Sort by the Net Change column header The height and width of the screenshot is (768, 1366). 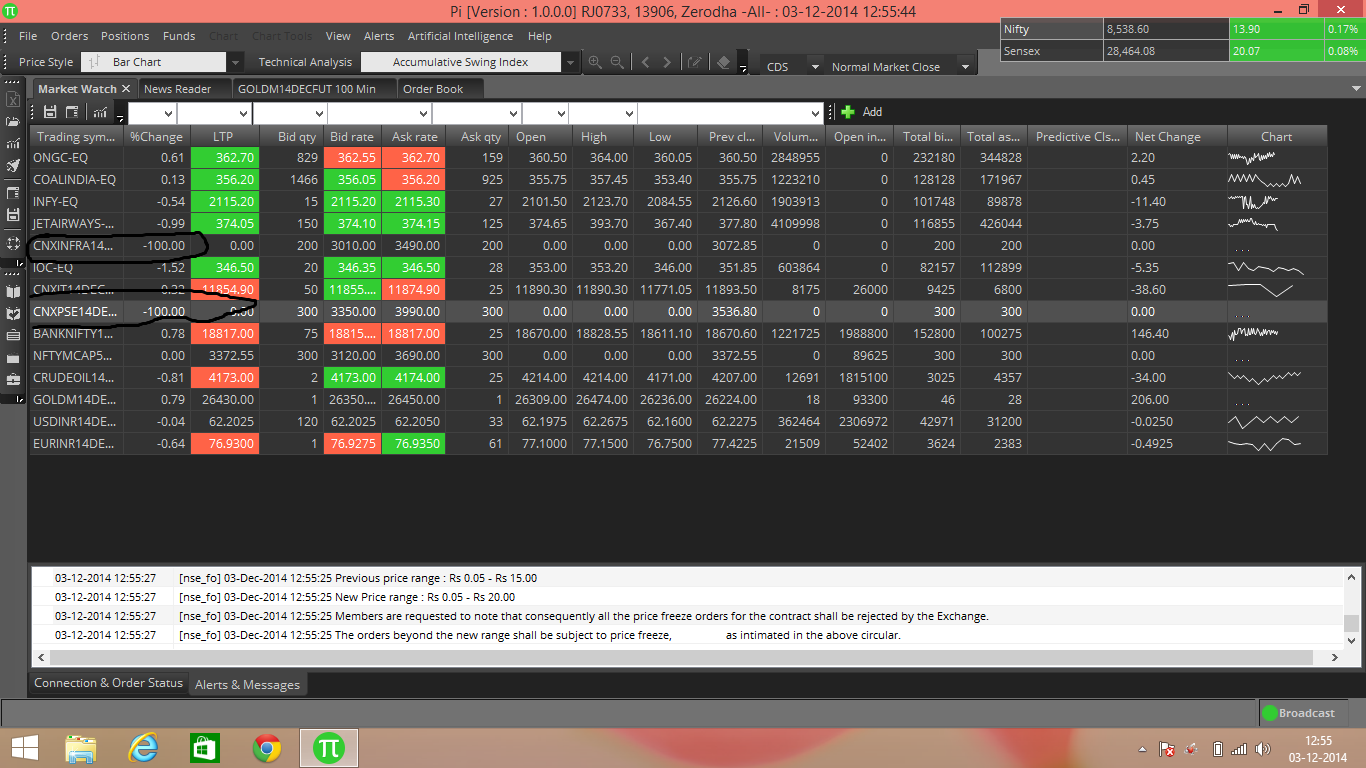click(1177, 137)
